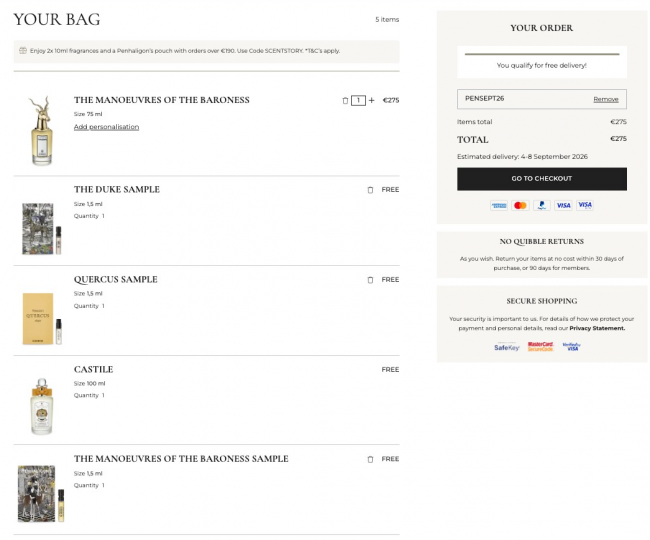Click the American Express payment icon
The image size is (650, 540).
(499, 205)
